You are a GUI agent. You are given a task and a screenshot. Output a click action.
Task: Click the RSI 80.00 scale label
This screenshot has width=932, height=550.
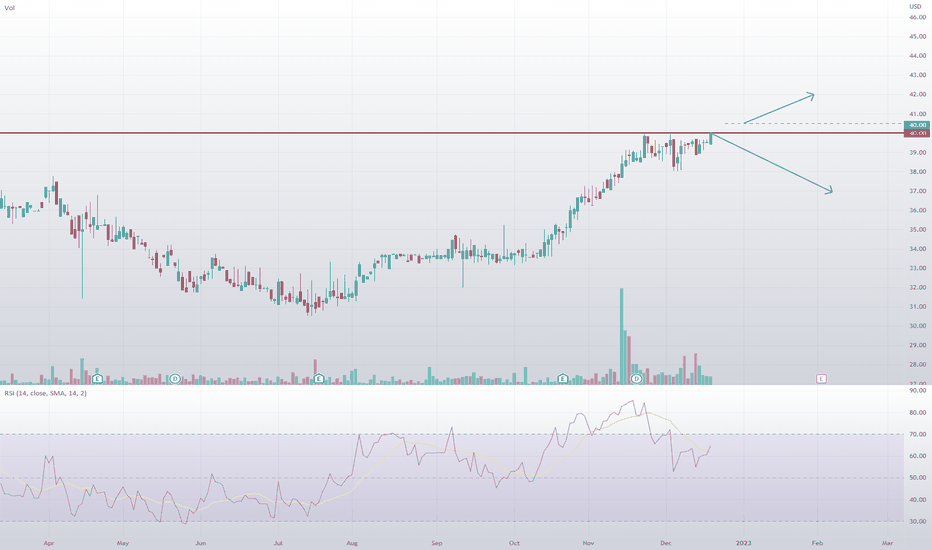[x=917, y=413]
